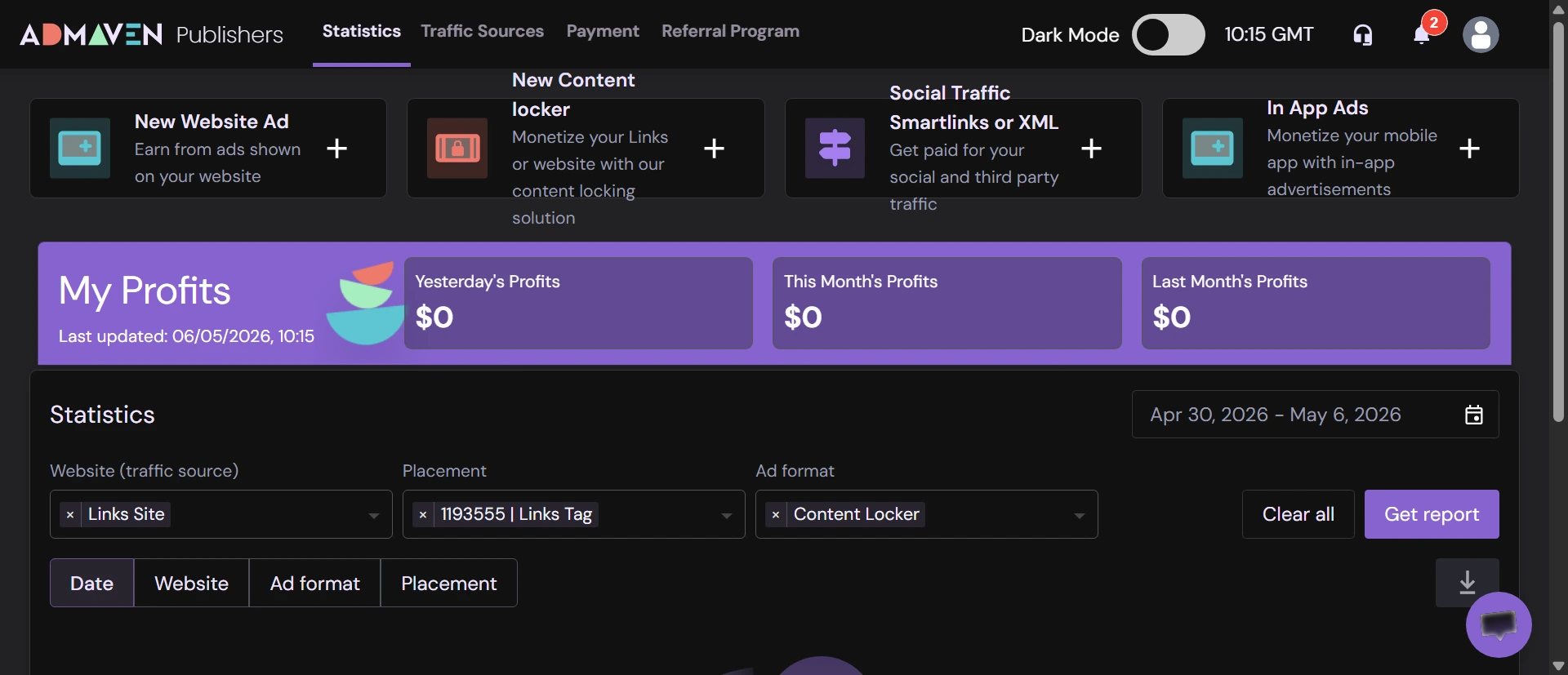This screenshot has height=675, width=1568.
Task: Remove the Links Site filter tag
Action: [x=70, y=514]
